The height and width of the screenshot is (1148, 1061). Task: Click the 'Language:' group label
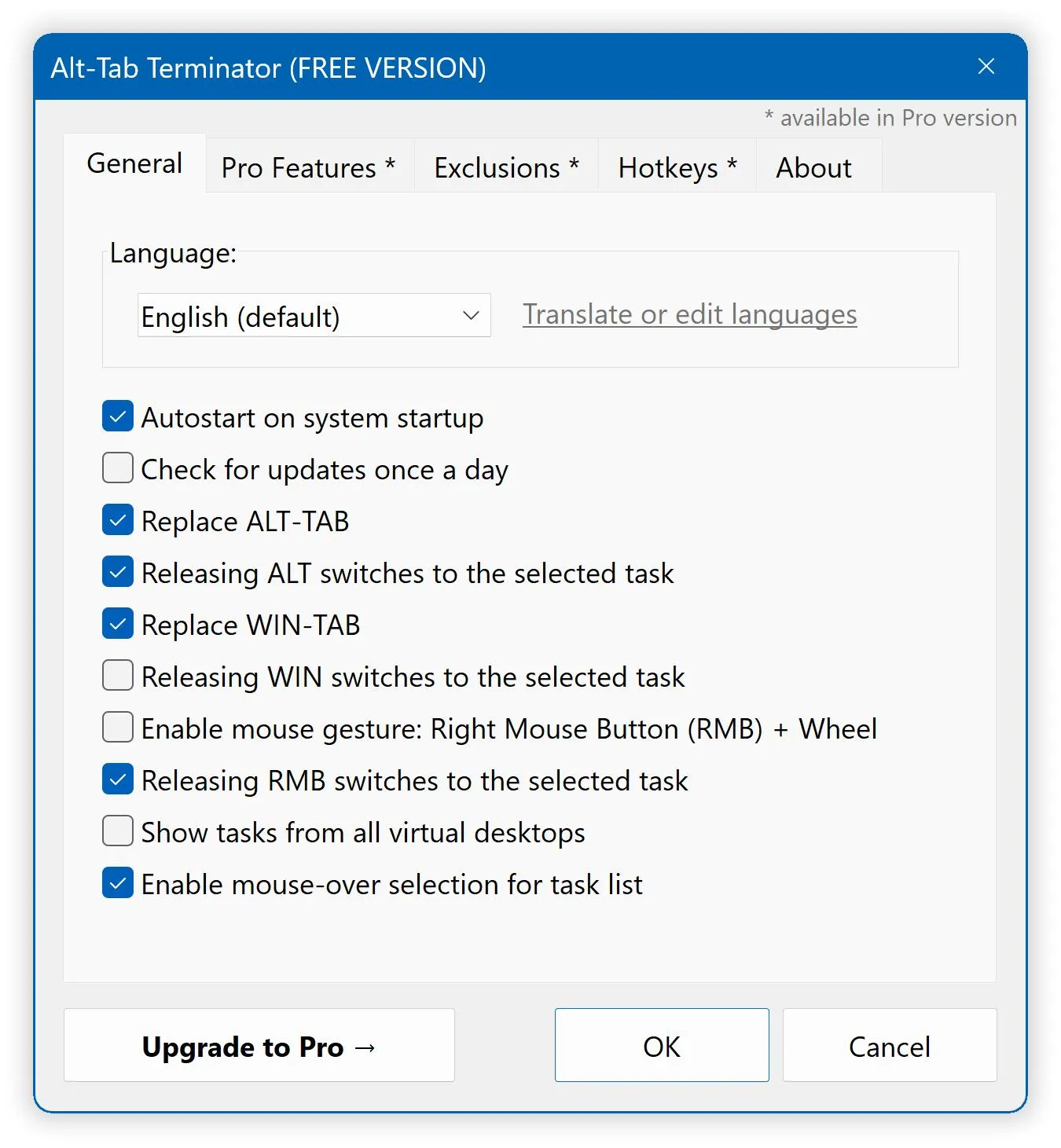coord(173,253)
